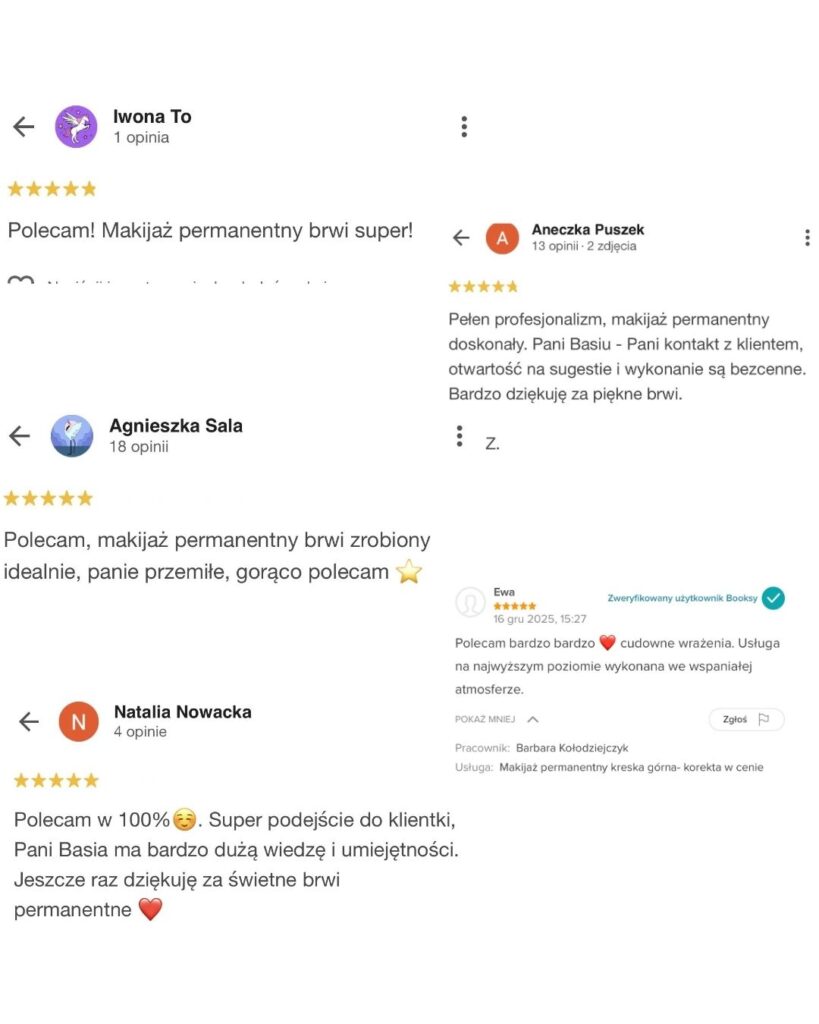Click the star rating under Agnieszka Sala
819x1024 pixels.
click(48, 498)
